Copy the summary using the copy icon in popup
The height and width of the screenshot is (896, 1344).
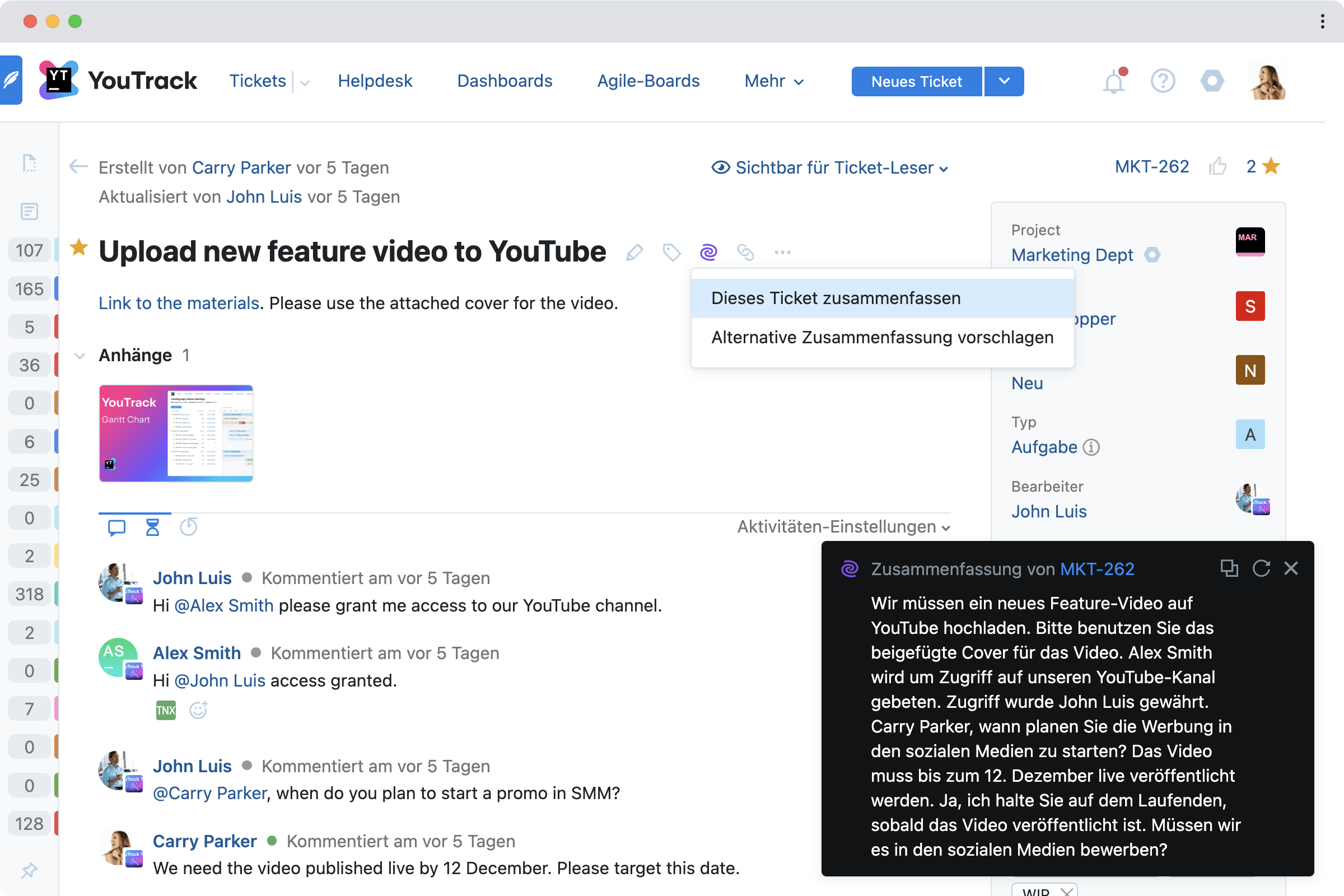pos(1229,568)
